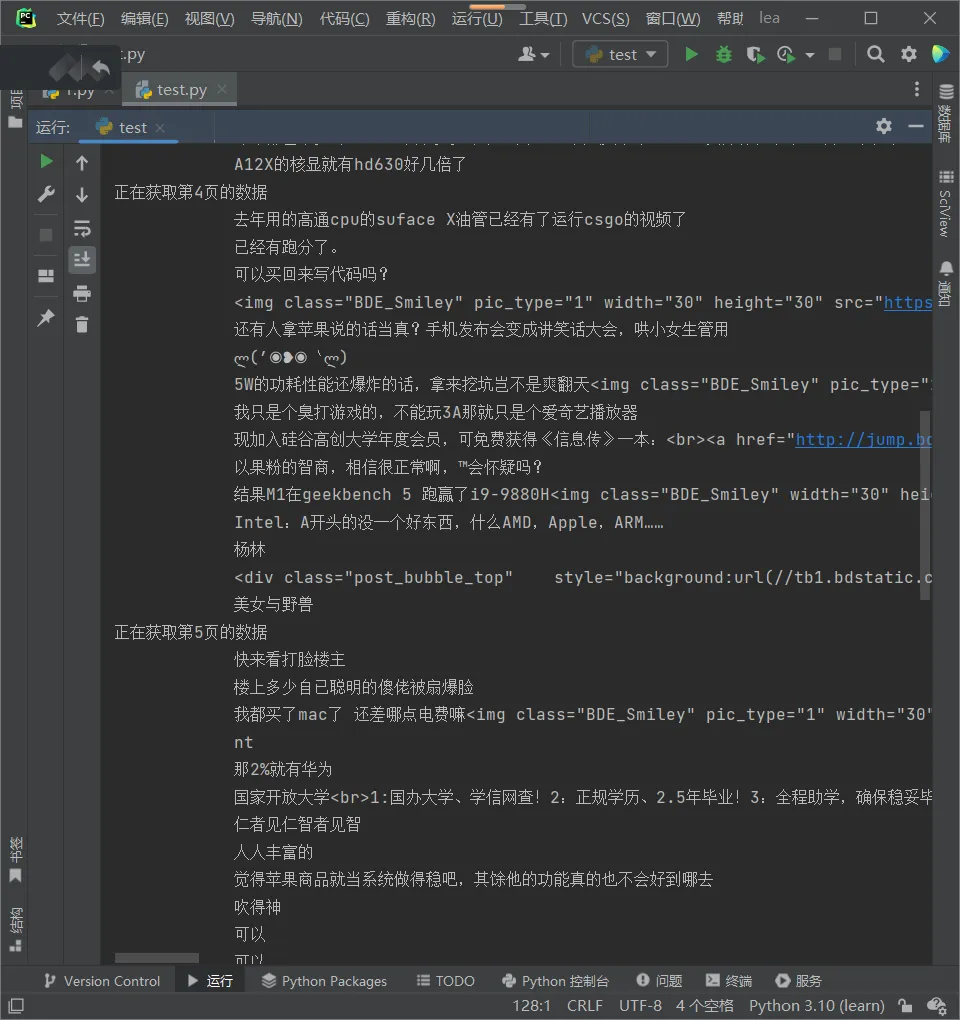Click the wrench icon in Run panel
This screenshot has width=960, height=1020.
46,195
